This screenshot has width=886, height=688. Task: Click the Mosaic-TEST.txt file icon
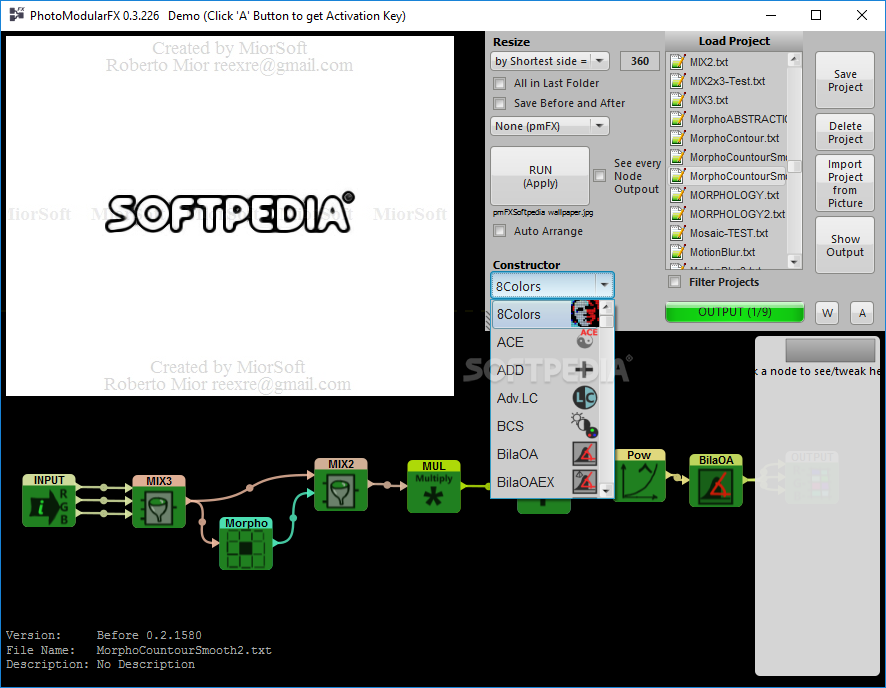click(x=677, y=232)
